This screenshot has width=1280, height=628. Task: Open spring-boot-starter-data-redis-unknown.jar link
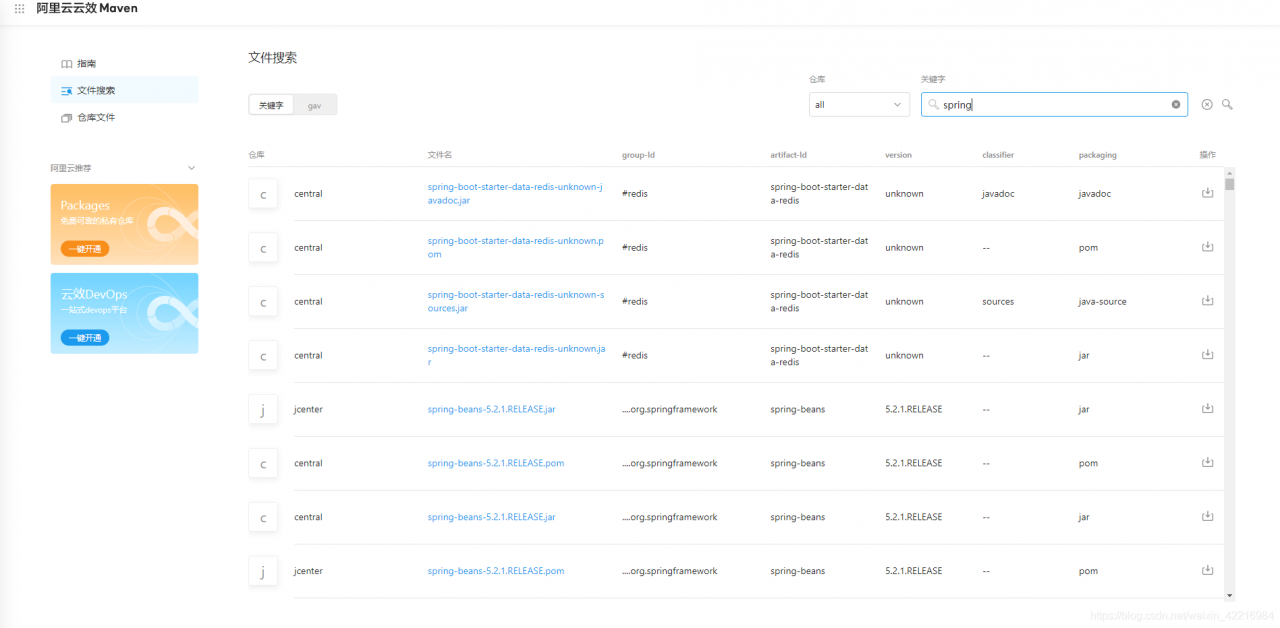[x=515, y=356]
